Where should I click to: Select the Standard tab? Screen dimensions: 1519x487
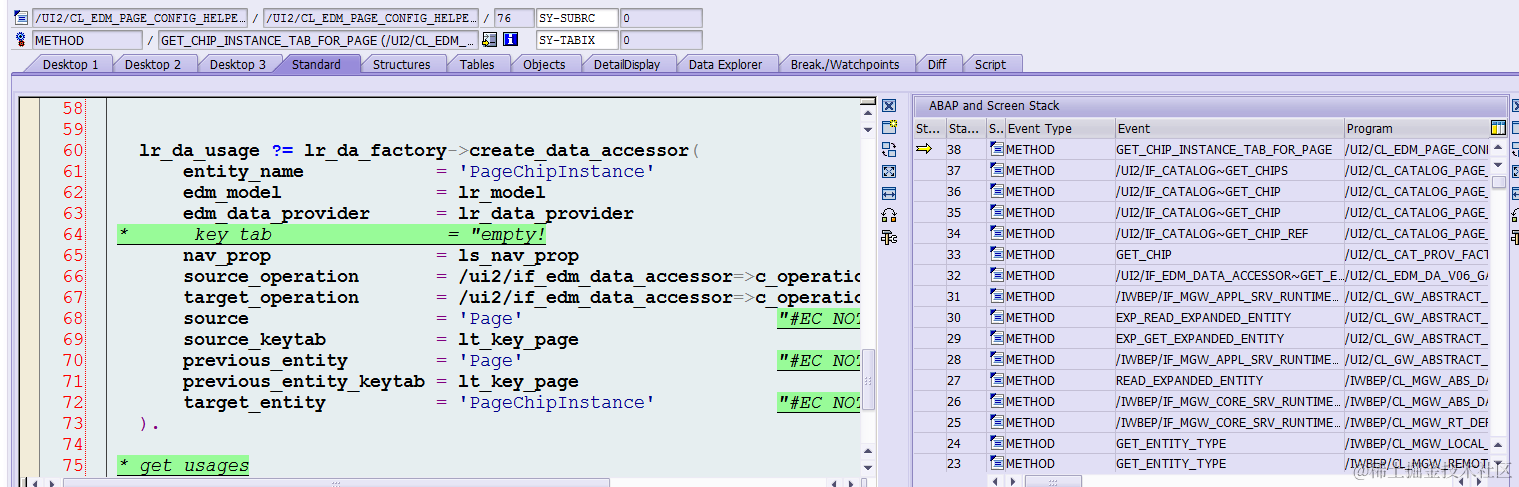pyautogui.click(x=316, y=64)
